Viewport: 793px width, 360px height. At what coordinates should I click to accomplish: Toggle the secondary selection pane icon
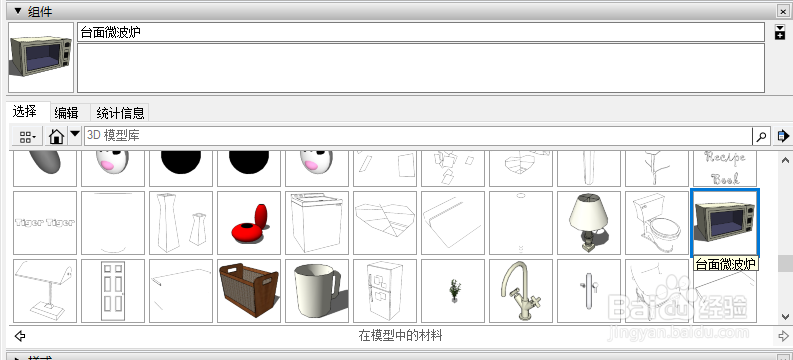[x=780, y=32]
